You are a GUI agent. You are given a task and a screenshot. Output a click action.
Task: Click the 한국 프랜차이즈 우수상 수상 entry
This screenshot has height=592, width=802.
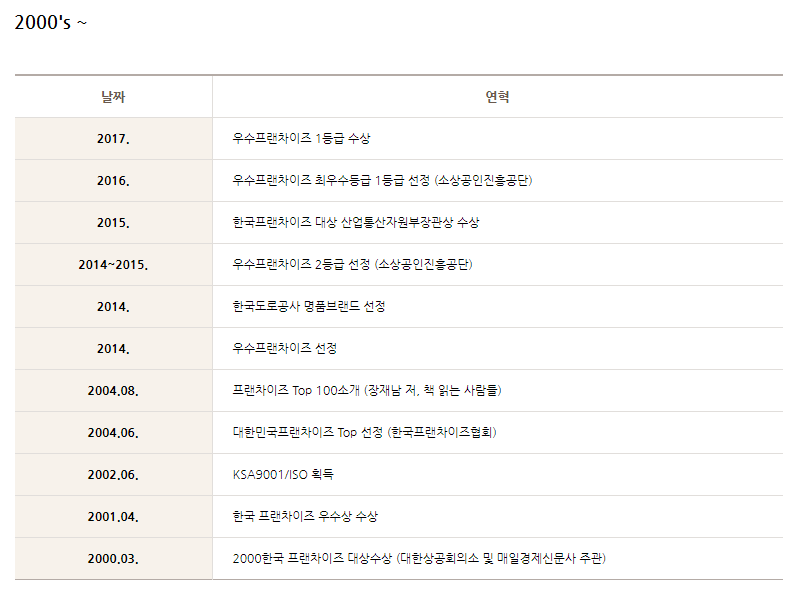[x=305, y=517]
